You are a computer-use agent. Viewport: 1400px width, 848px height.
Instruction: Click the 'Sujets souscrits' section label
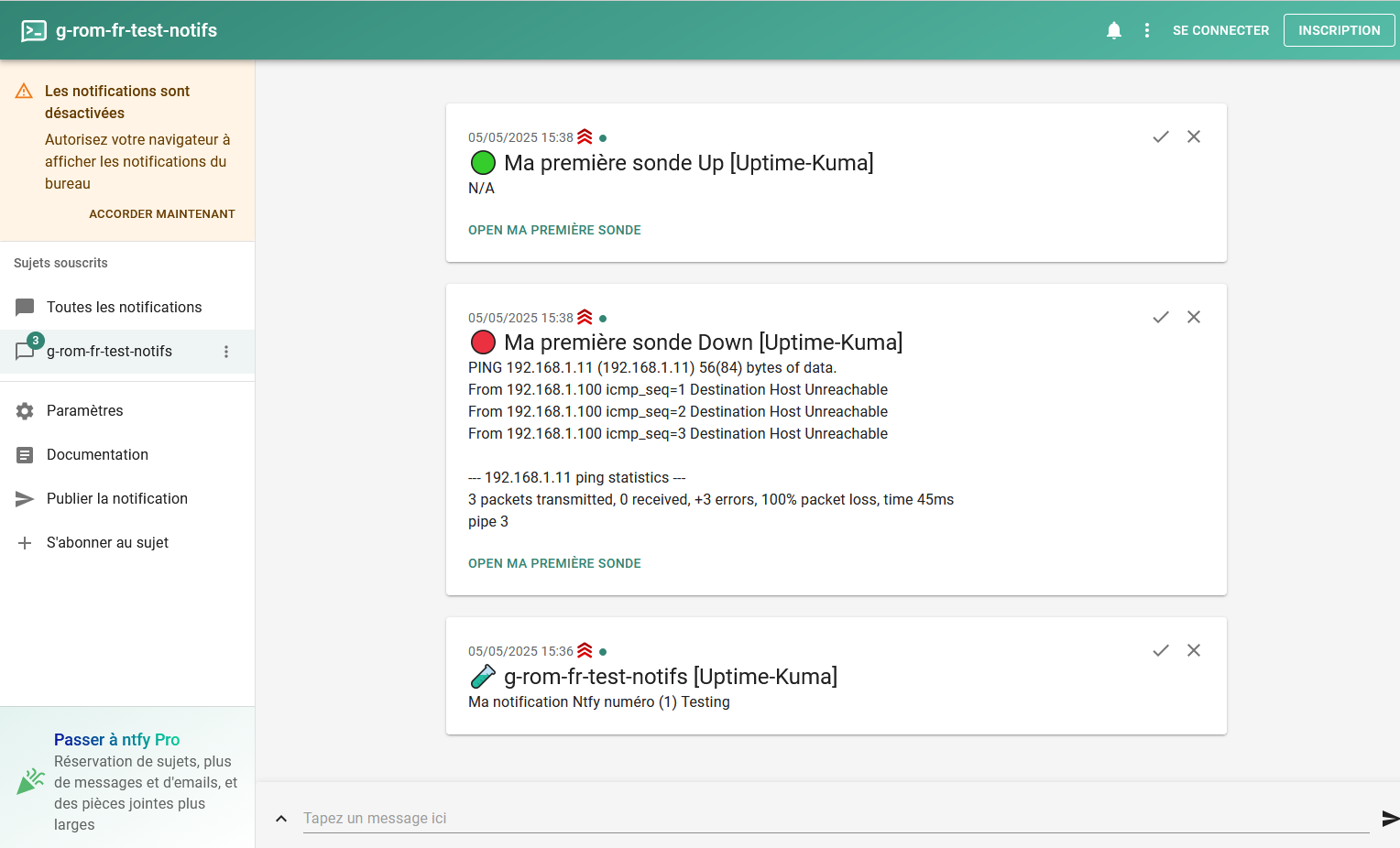60,263
